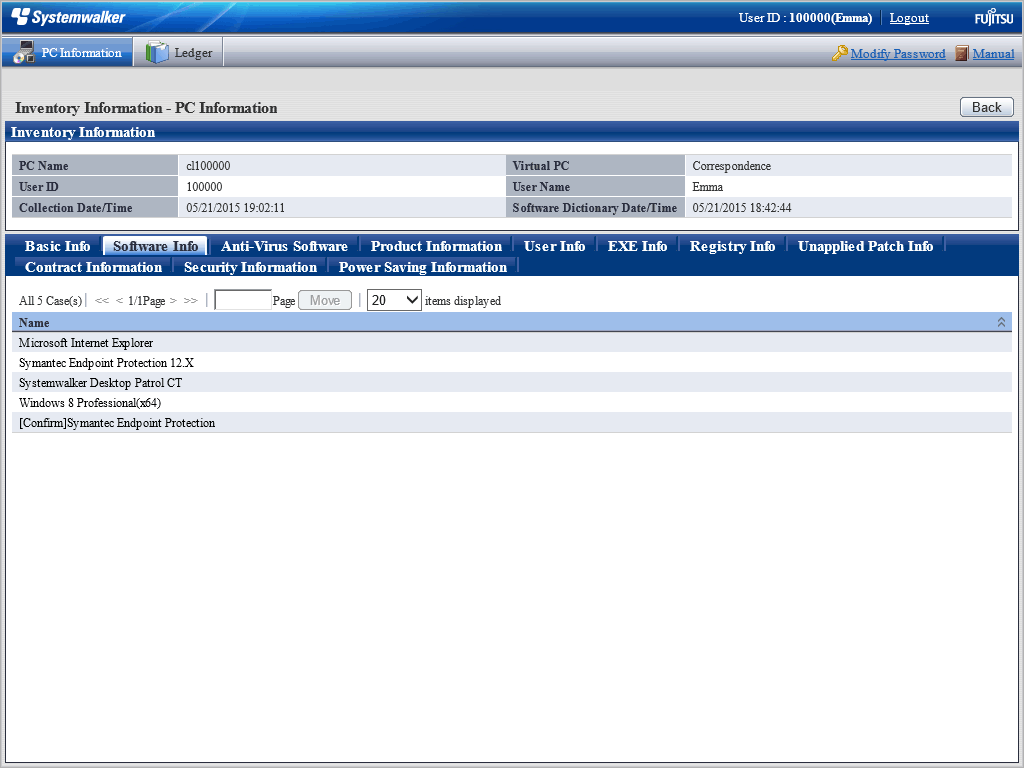Click the Manual book icon
1024x768 pixels.
tap(961, 53)
